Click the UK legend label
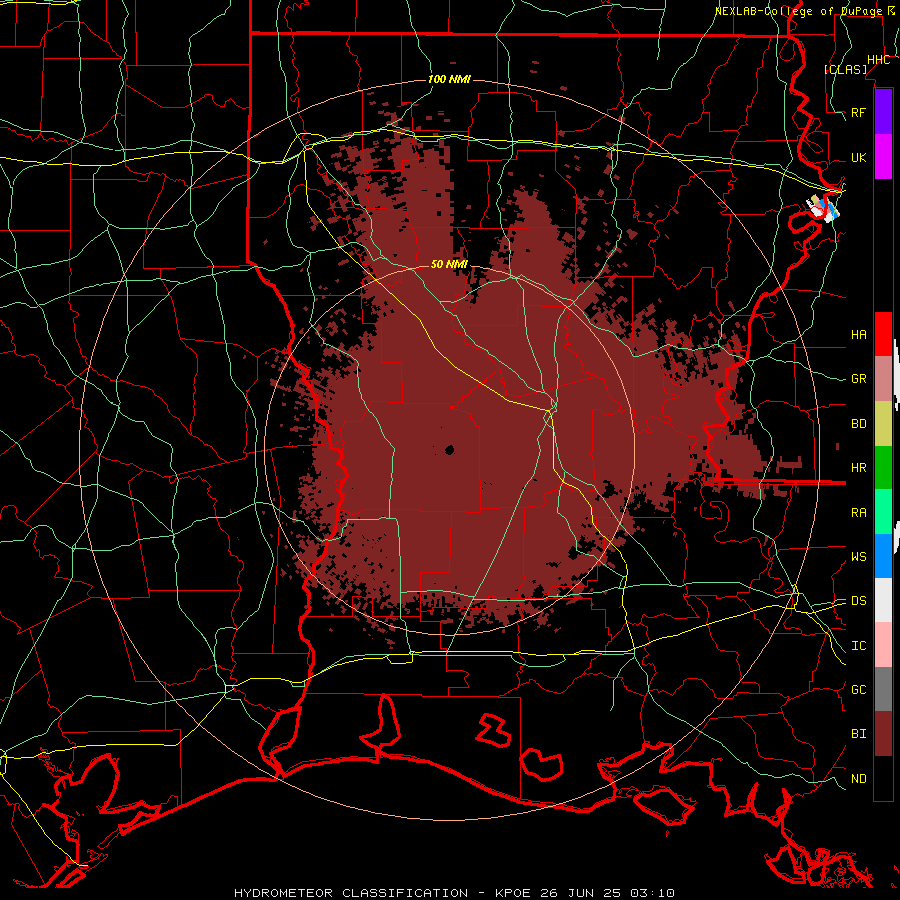Screen dimensions: 900x900 coord(859,158)
